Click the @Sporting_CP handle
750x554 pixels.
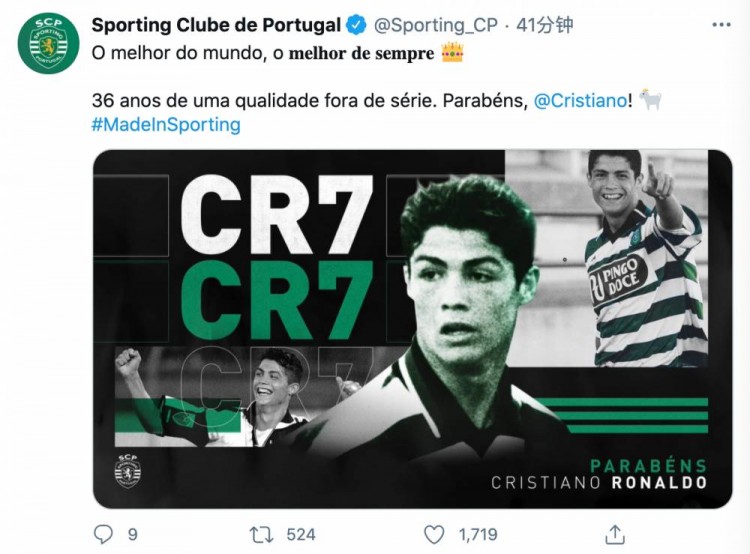(435, 25)
